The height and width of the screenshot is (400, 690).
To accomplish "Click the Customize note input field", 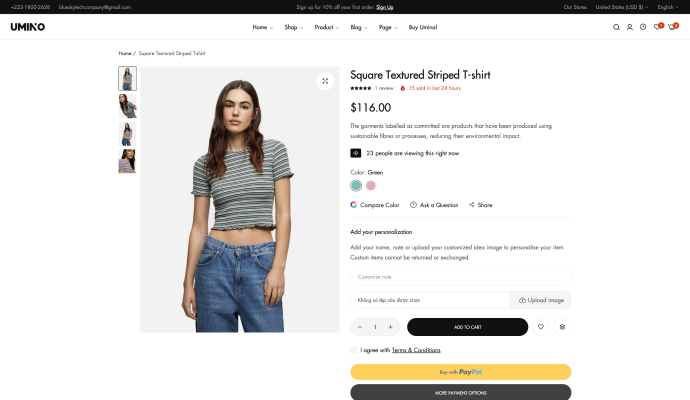I will pyautogui.click(x=460, y=276).
